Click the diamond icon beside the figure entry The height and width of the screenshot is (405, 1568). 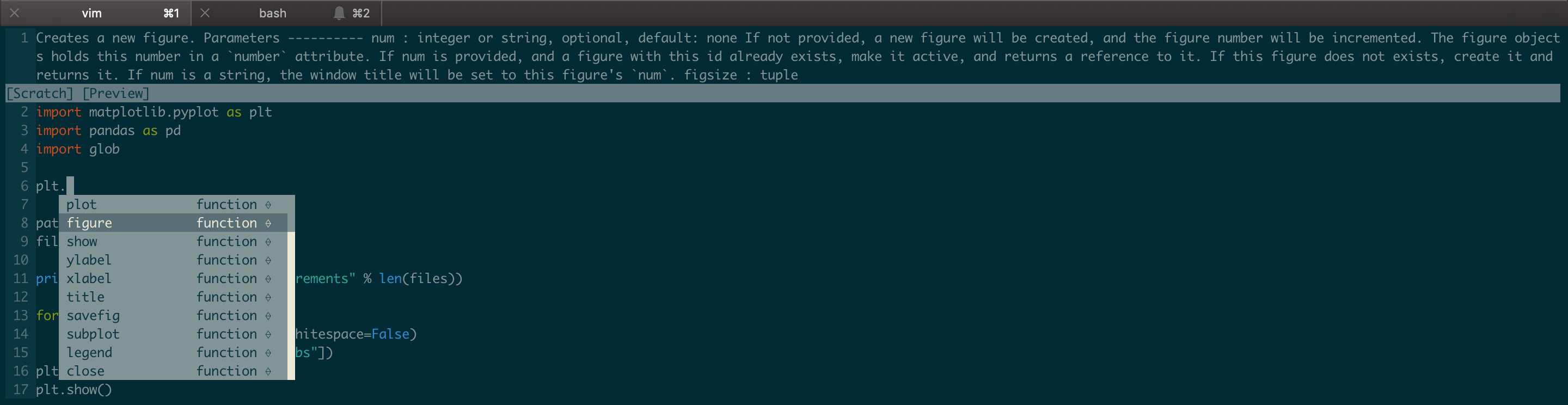click(268, 223)
